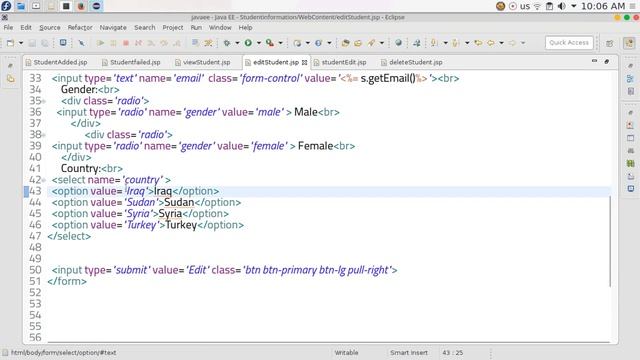This screenshot has height=360, width=640.
Task: Open the Debug dropdown arrow
Action: coord(237,43)
